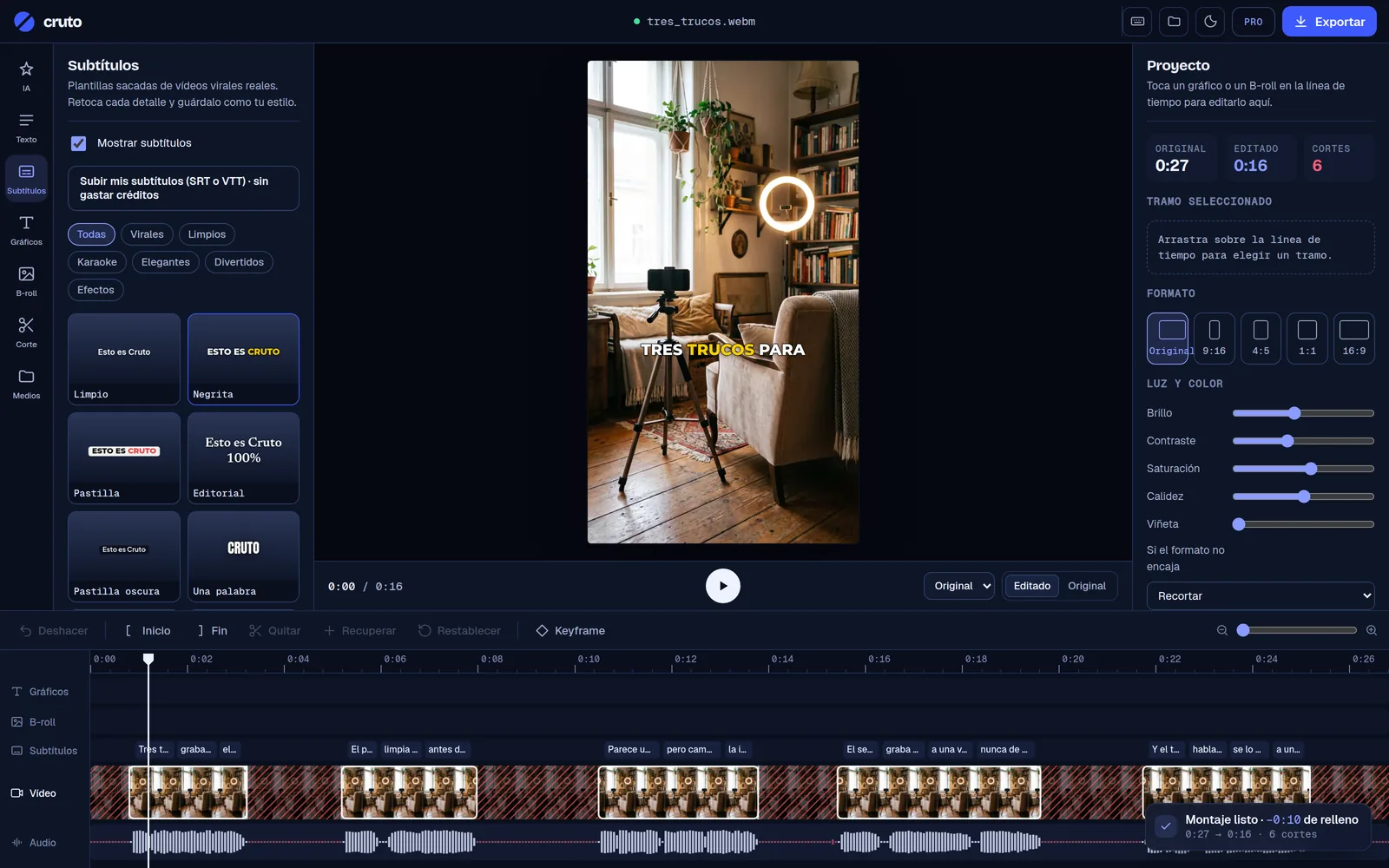Image resolution: width=1389 pixels, height=868 pixels.
Task: Adjust the Brillo slider
Action: click(x=1303, y=413)
